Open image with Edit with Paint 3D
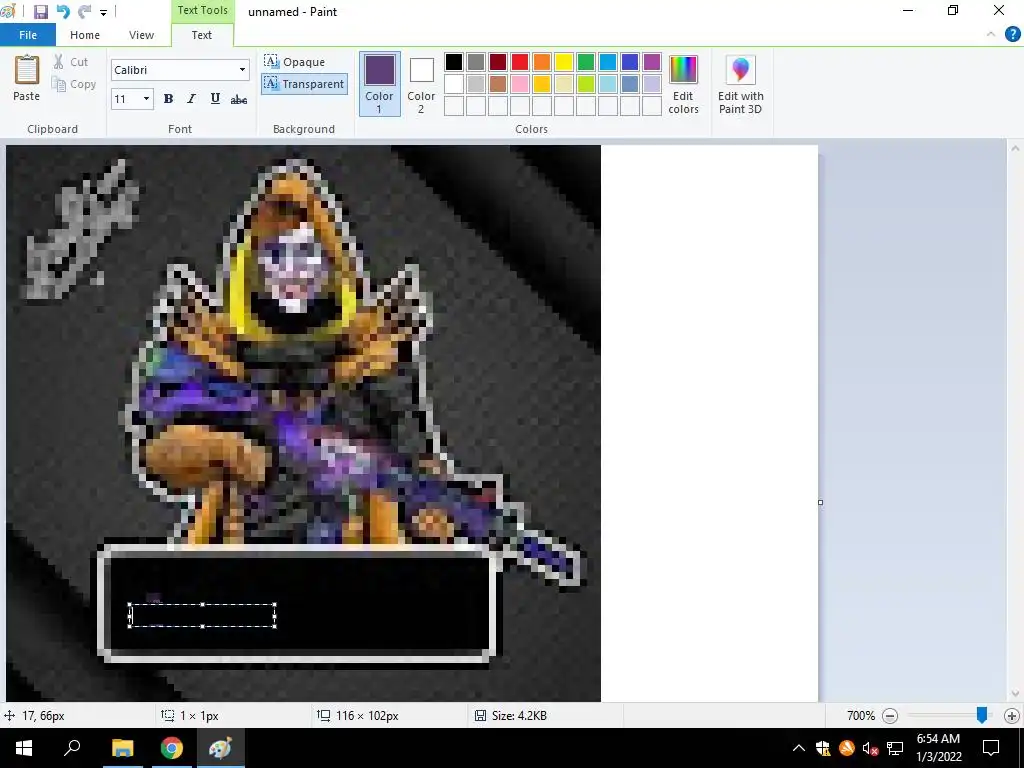 pyautogui.click(x=741, y=84)
